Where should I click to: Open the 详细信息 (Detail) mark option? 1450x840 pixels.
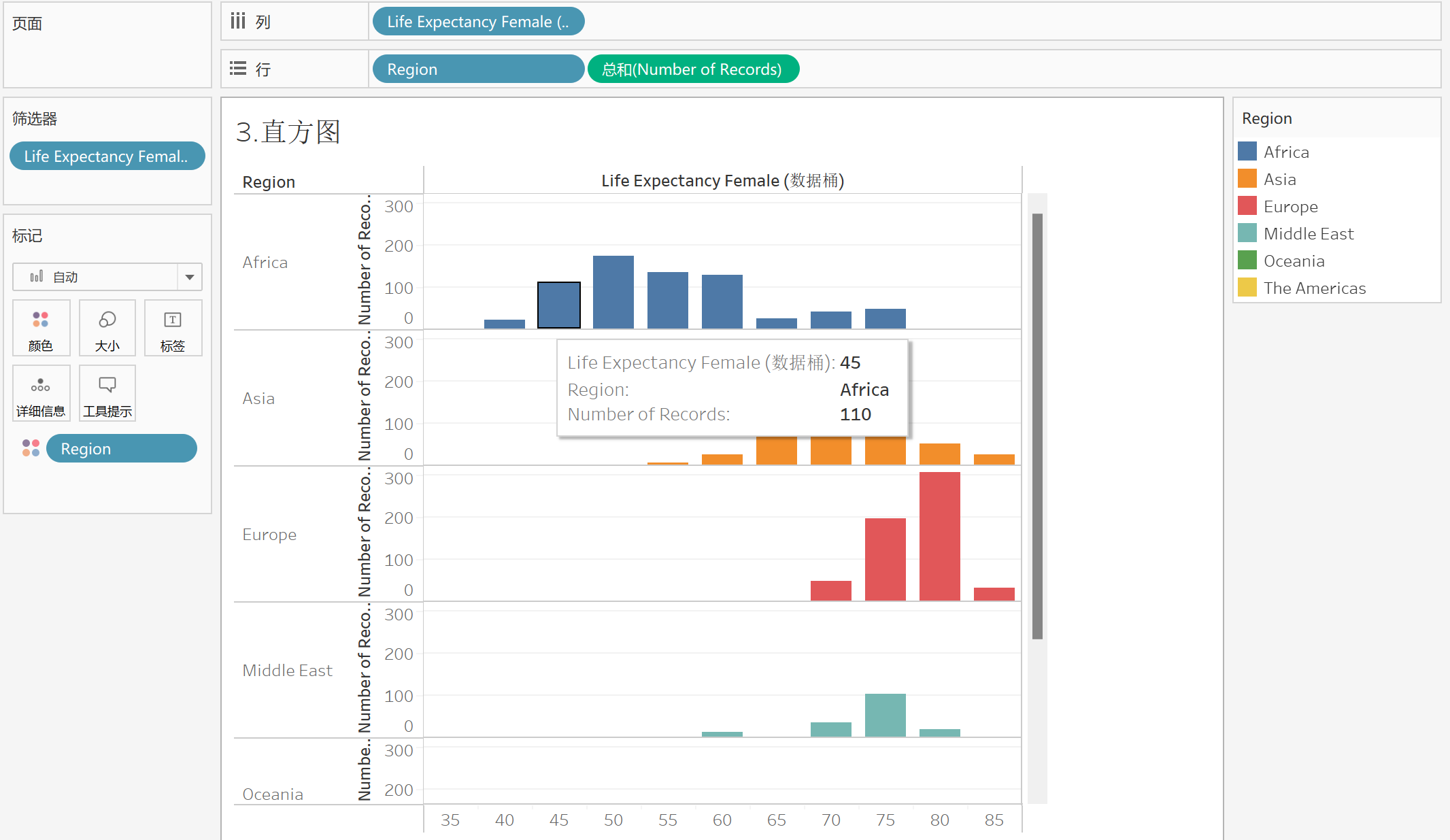(x=41, y=393)
